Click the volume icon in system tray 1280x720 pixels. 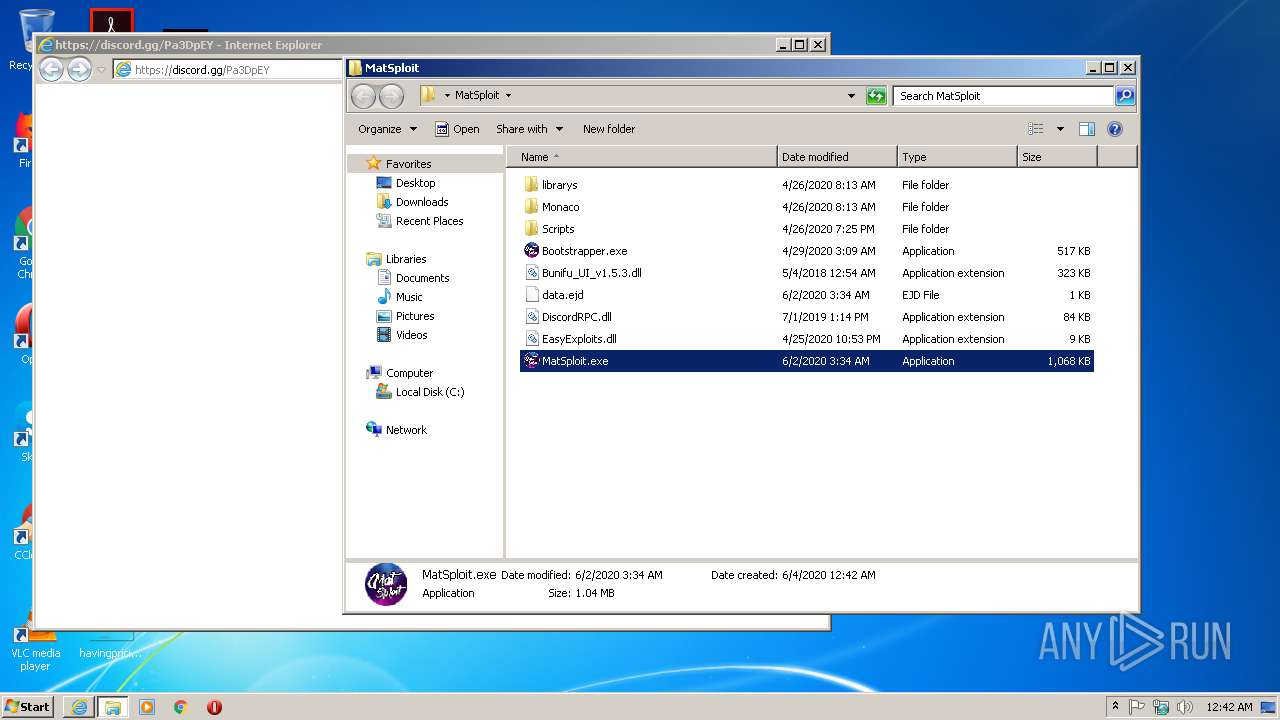click(1185, 707)
